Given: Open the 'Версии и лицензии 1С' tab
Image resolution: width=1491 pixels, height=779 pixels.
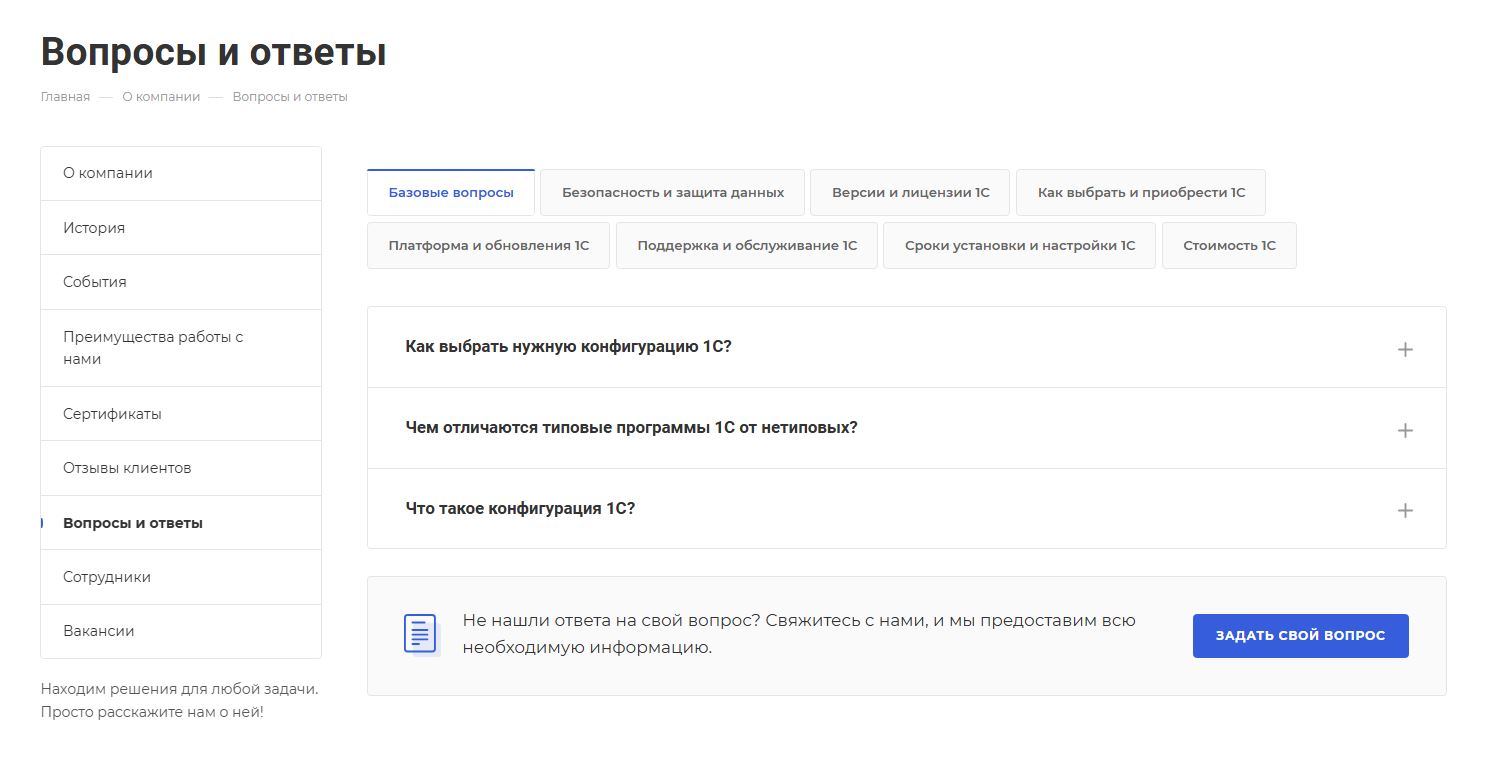Looking at the screenshot, I should click(x=910, y=192).
